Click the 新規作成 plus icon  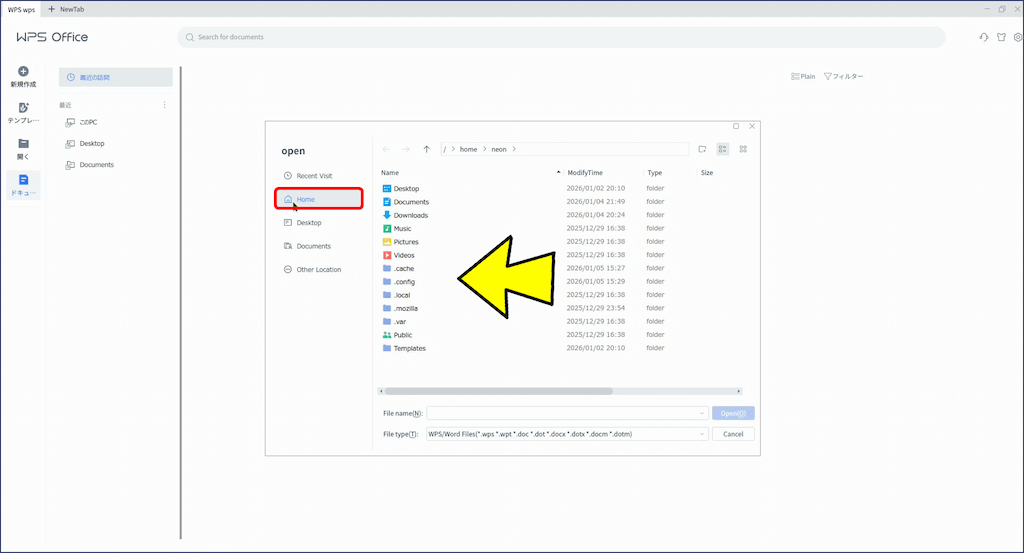[x=23, y=72]
